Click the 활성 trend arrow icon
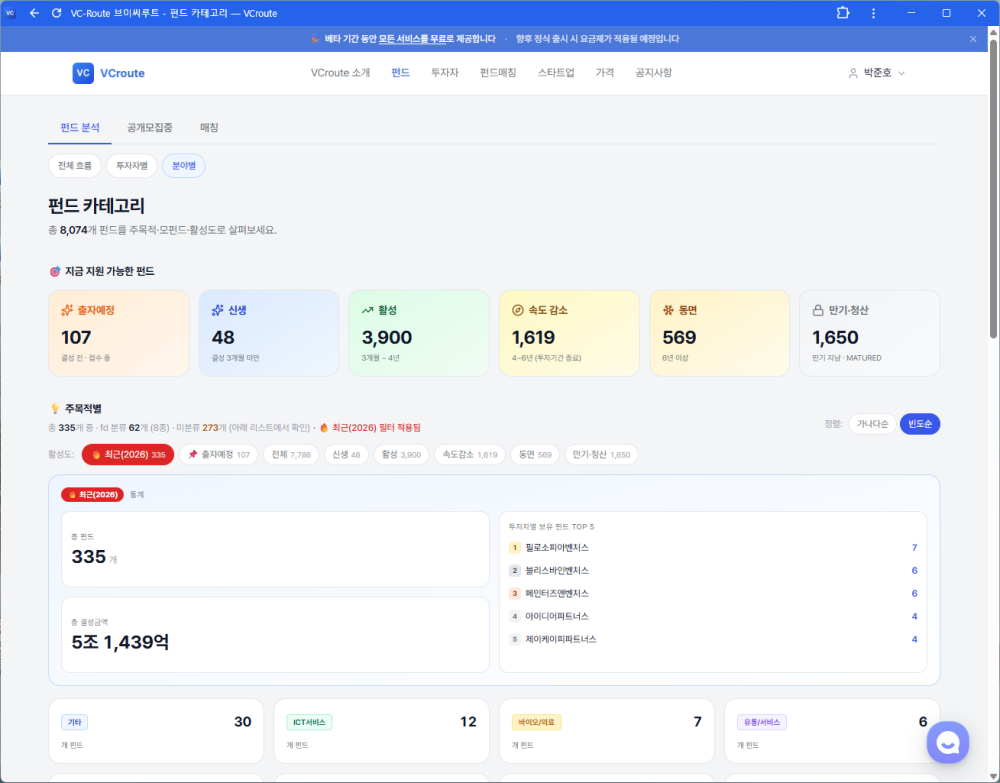Viewport: 1000px width, 783px height. (x=367, y=311)
